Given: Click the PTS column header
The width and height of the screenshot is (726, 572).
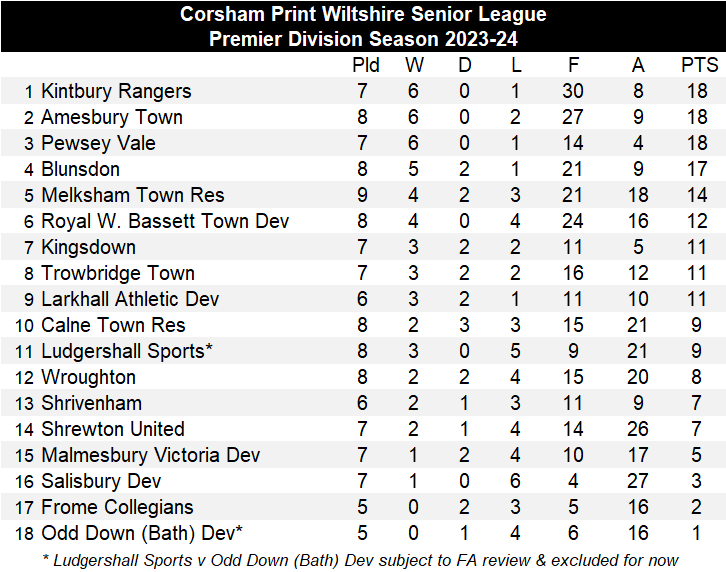Looking at the screenshot, I should 699,65.
